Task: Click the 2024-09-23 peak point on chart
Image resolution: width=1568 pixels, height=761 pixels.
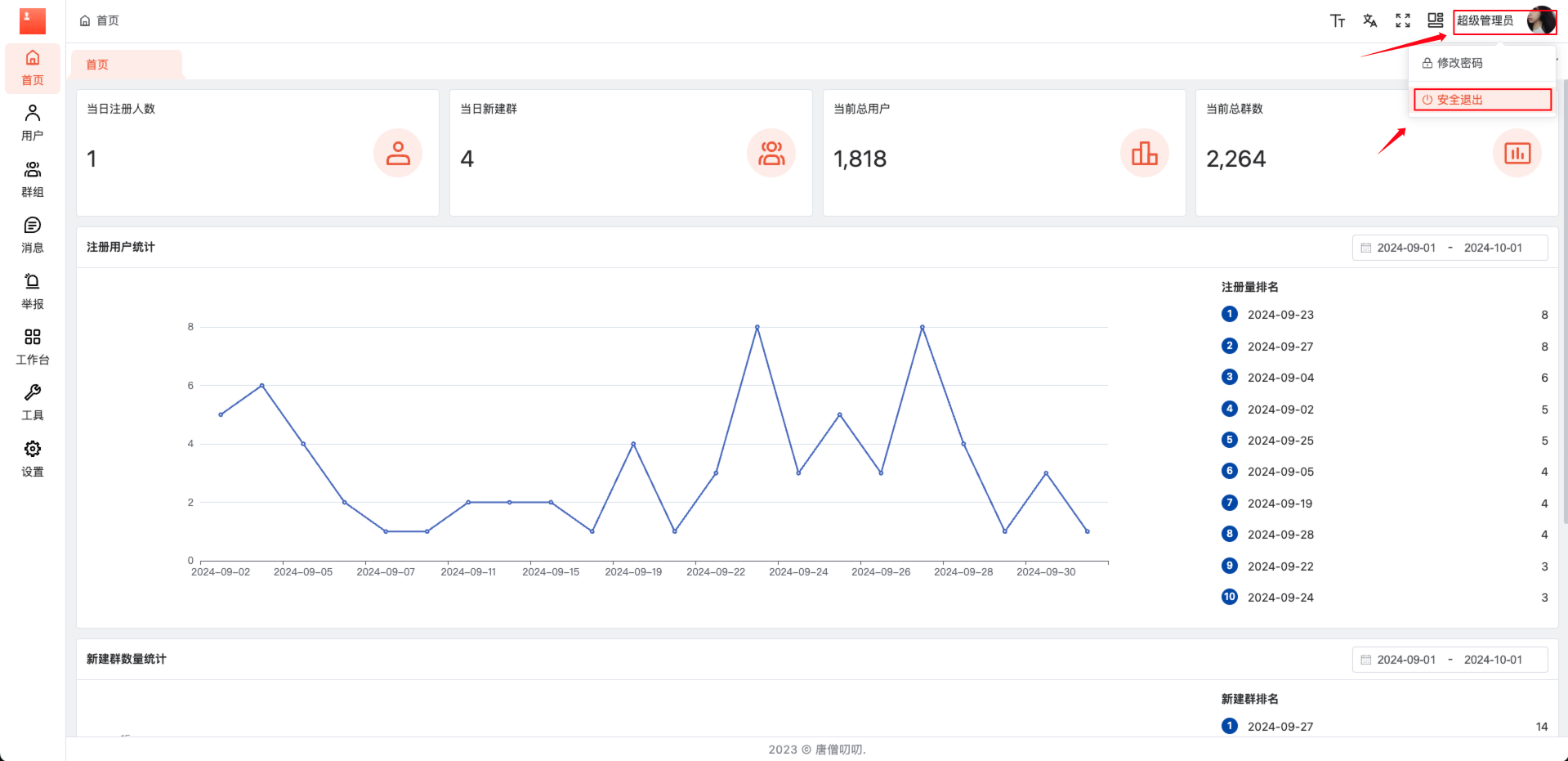Action: (757, 327)
